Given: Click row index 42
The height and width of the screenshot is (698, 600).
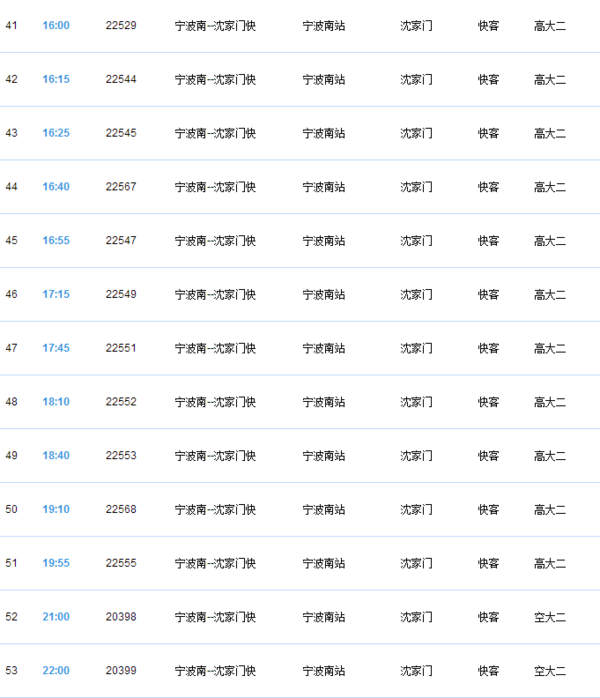Looking at the screenshot, I should pyautogui.click(x=12, y=79).
